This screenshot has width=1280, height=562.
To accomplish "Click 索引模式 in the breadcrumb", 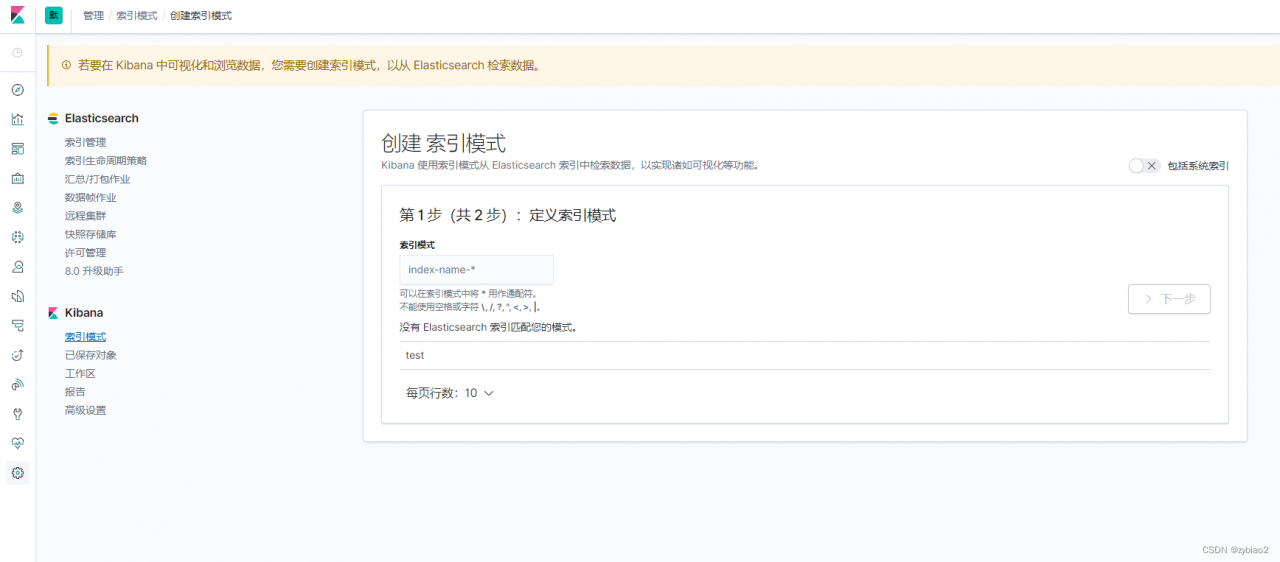I will [x=137, y=16].
